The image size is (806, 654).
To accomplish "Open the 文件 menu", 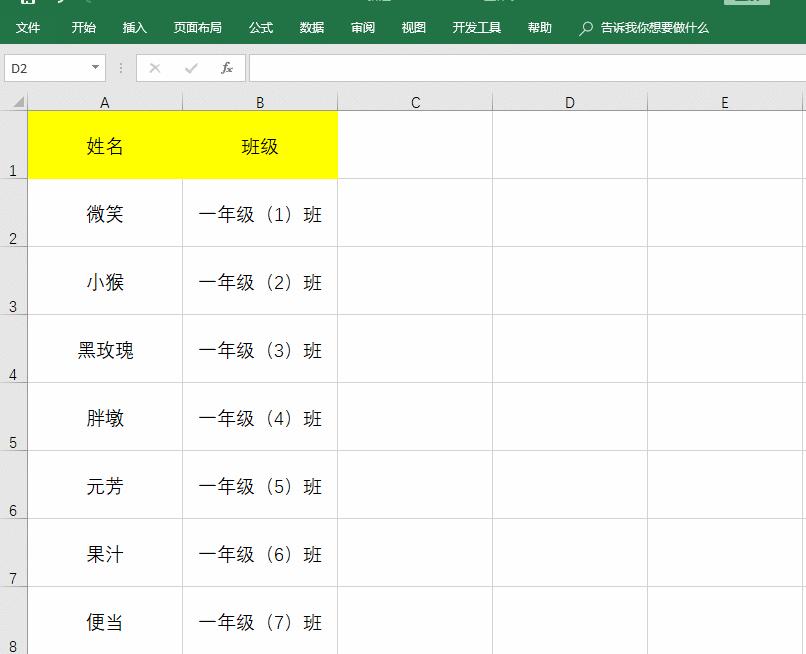I will (x=29, y=28).
